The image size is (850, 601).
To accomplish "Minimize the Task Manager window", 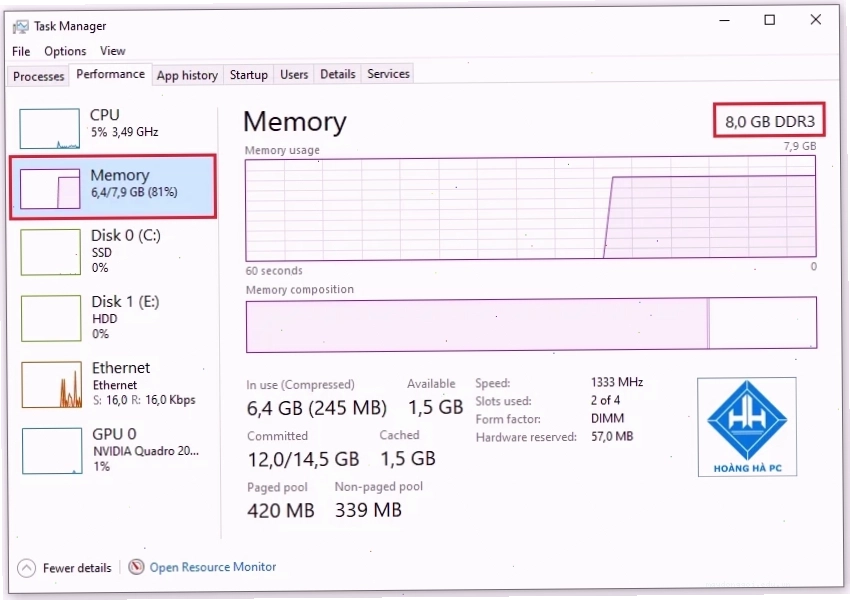I will click(724, 21).
